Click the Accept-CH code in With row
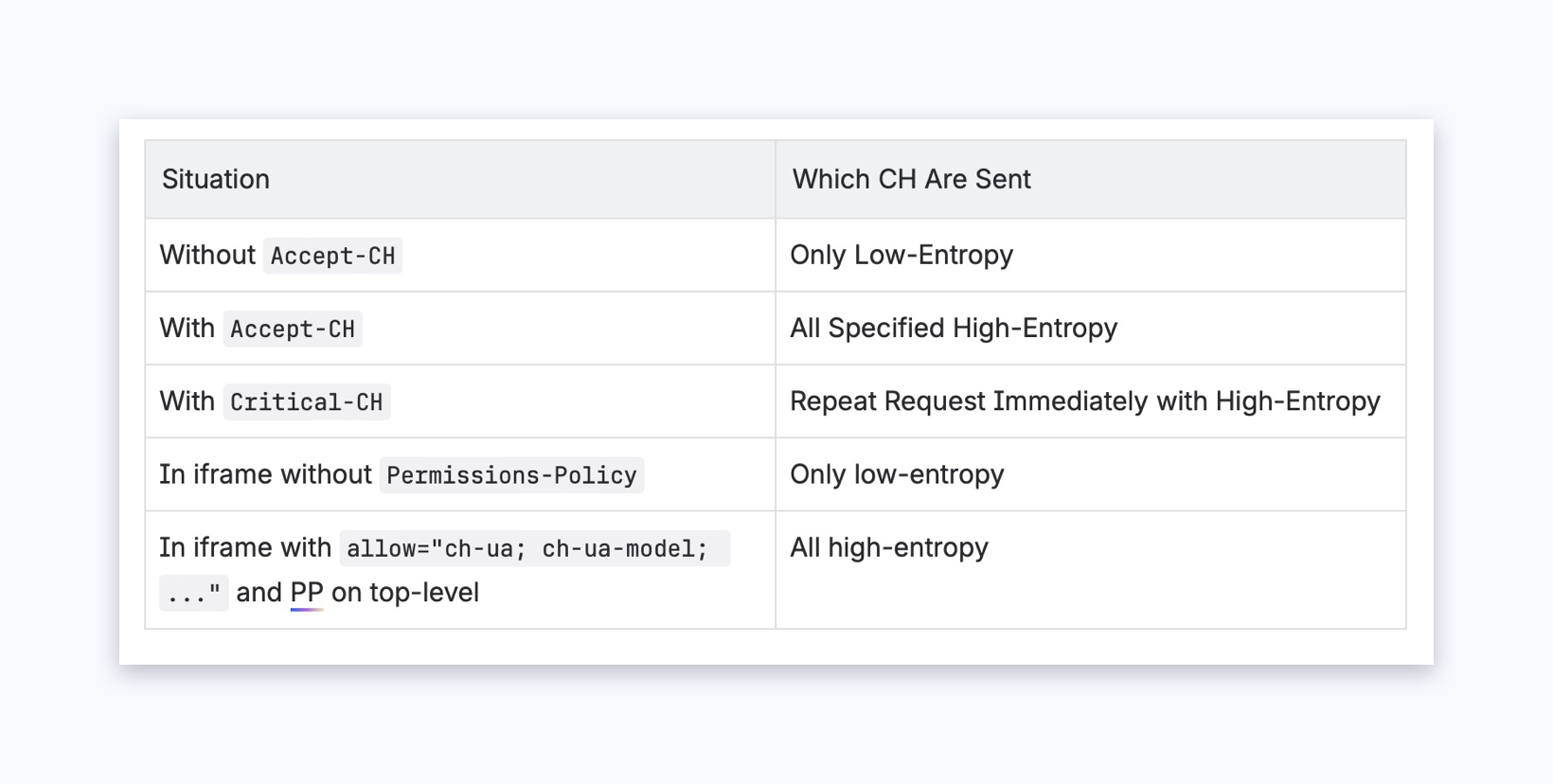1553x784 pixels. 293,329
